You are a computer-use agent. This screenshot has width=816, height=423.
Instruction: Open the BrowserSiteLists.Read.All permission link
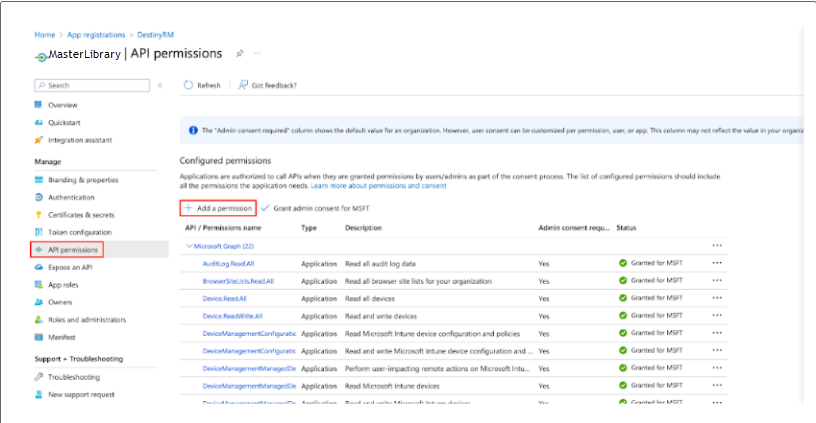238,281
